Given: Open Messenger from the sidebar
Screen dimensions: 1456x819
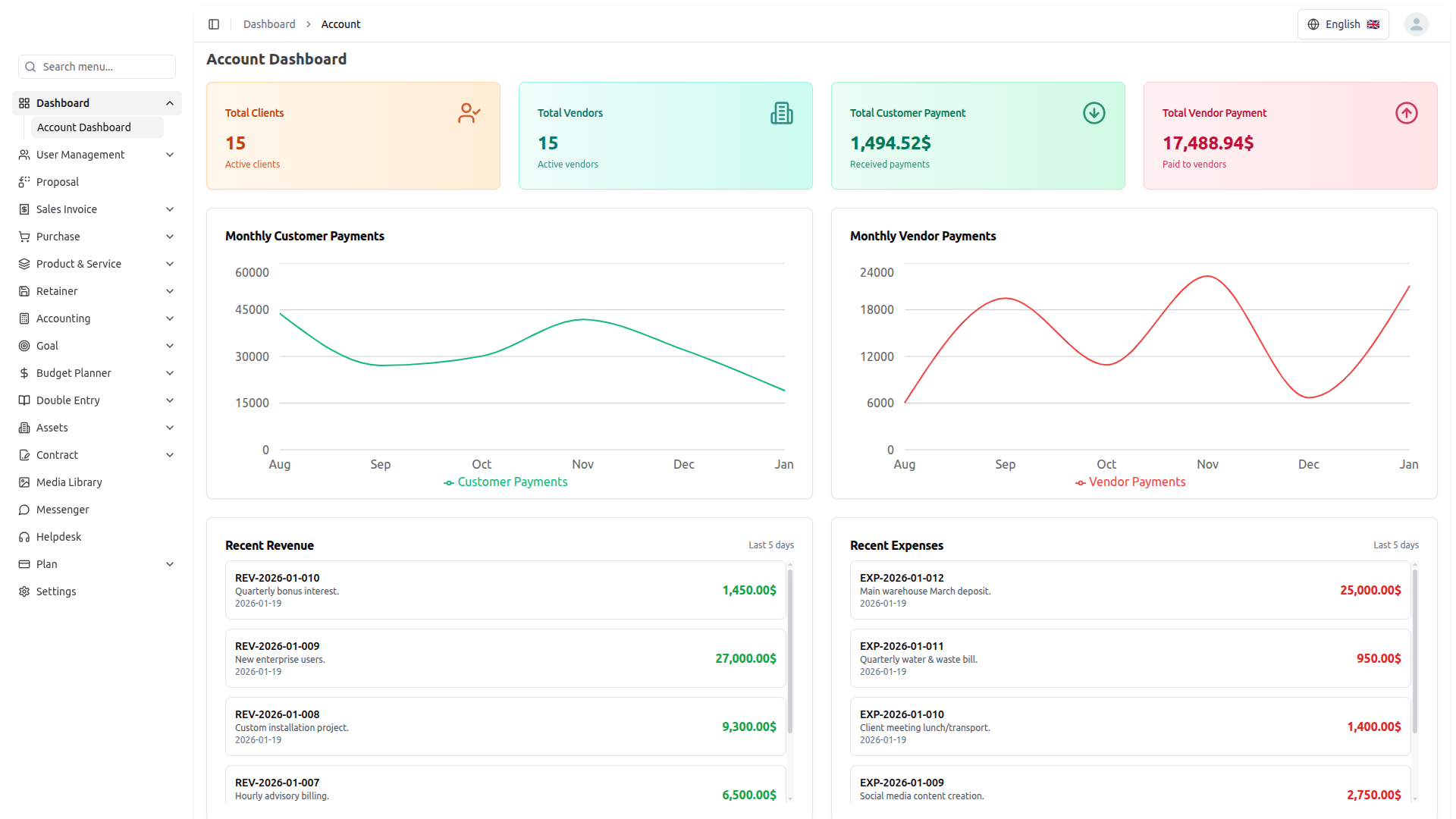Looking at the screenshot, I should click(x=62, y=510).
